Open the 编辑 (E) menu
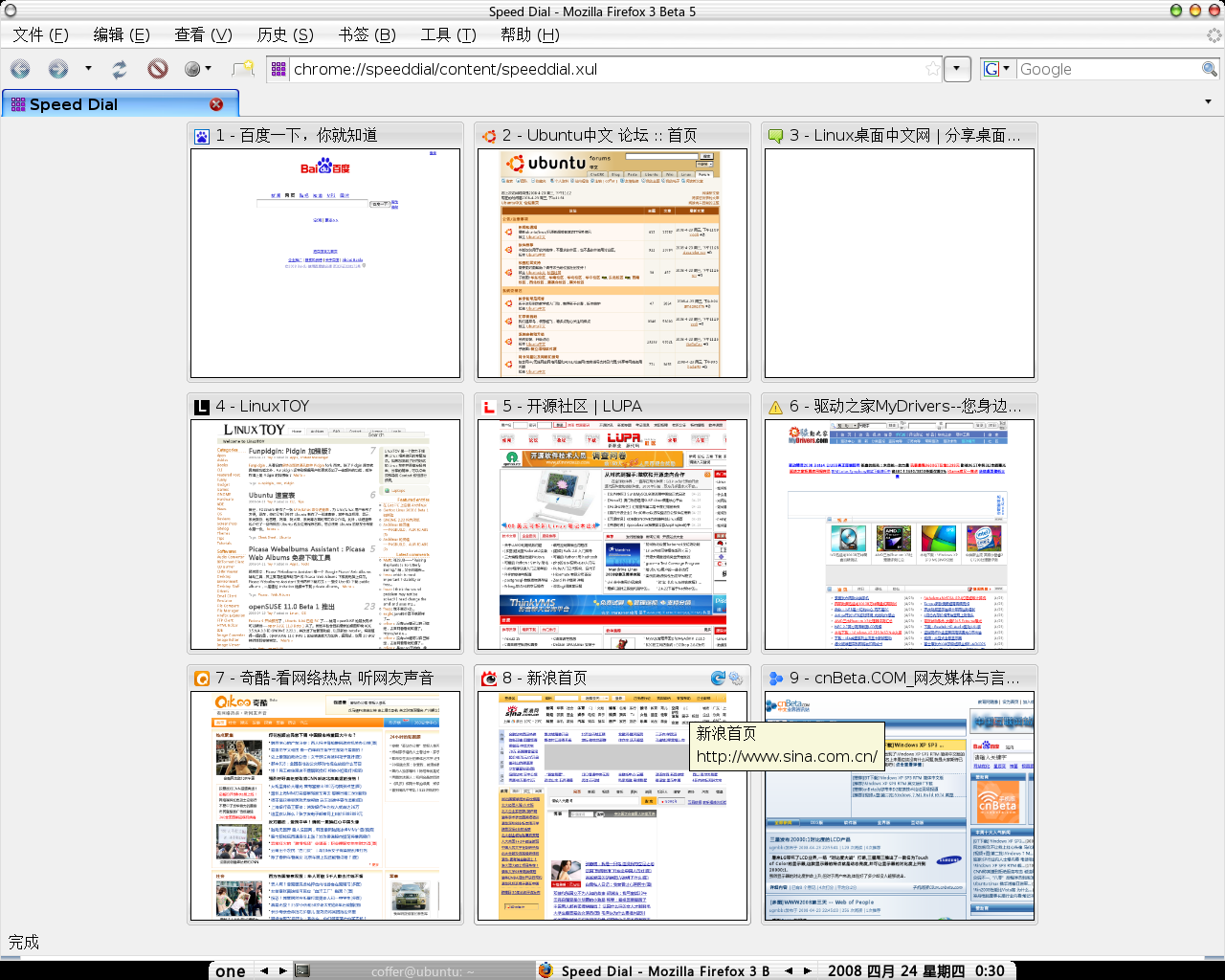 [x=122, y=35]
